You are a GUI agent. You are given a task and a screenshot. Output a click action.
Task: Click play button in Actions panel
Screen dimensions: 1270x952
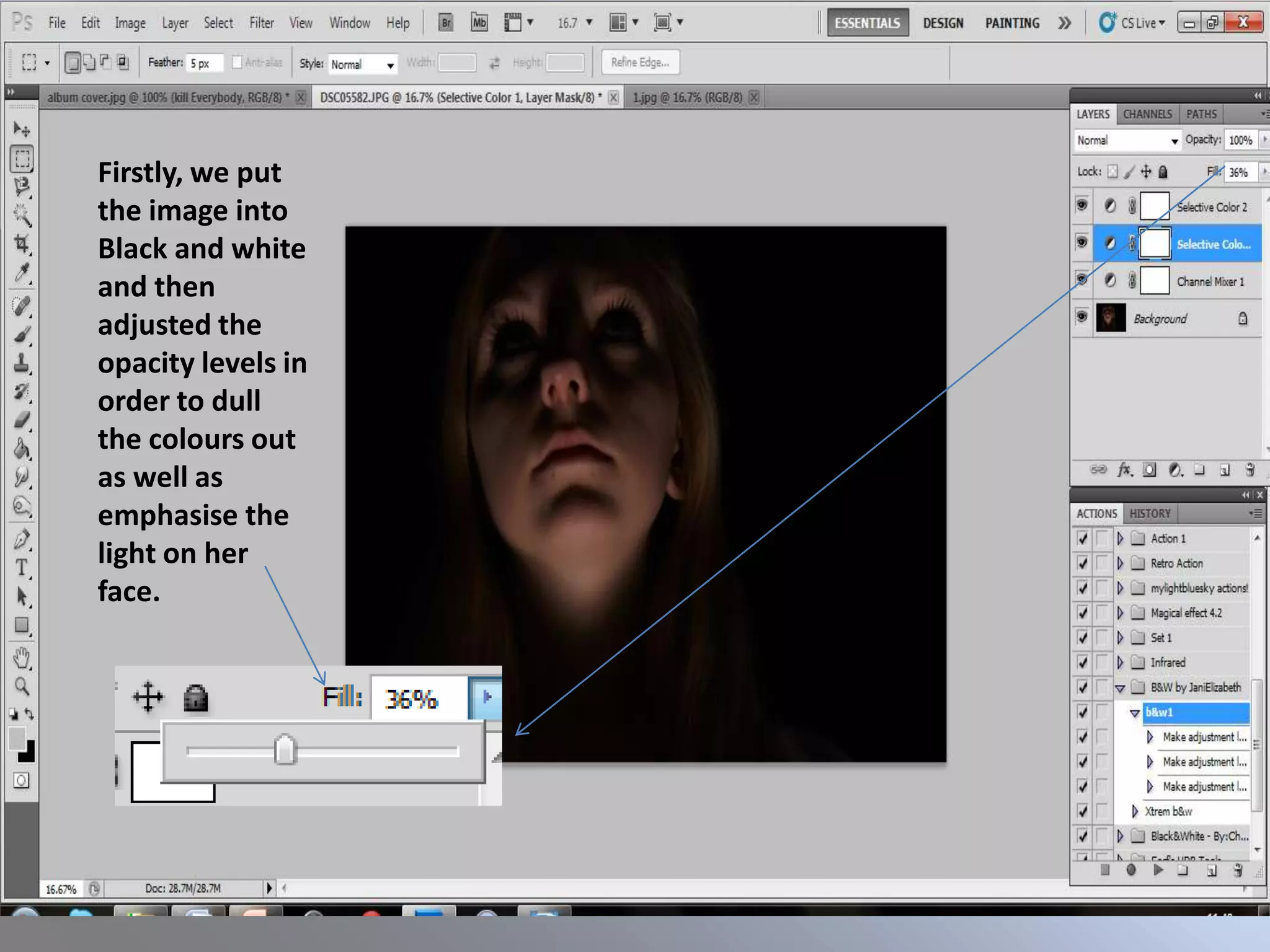(1158, 870)
